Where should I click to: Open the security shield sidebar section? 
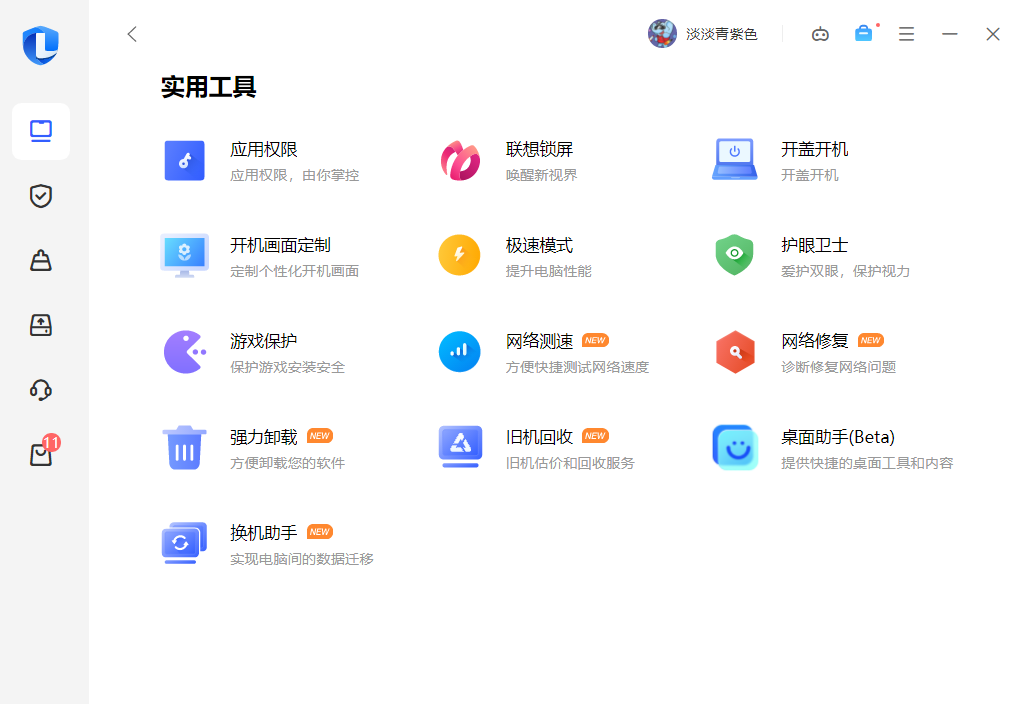click(41, 195)
